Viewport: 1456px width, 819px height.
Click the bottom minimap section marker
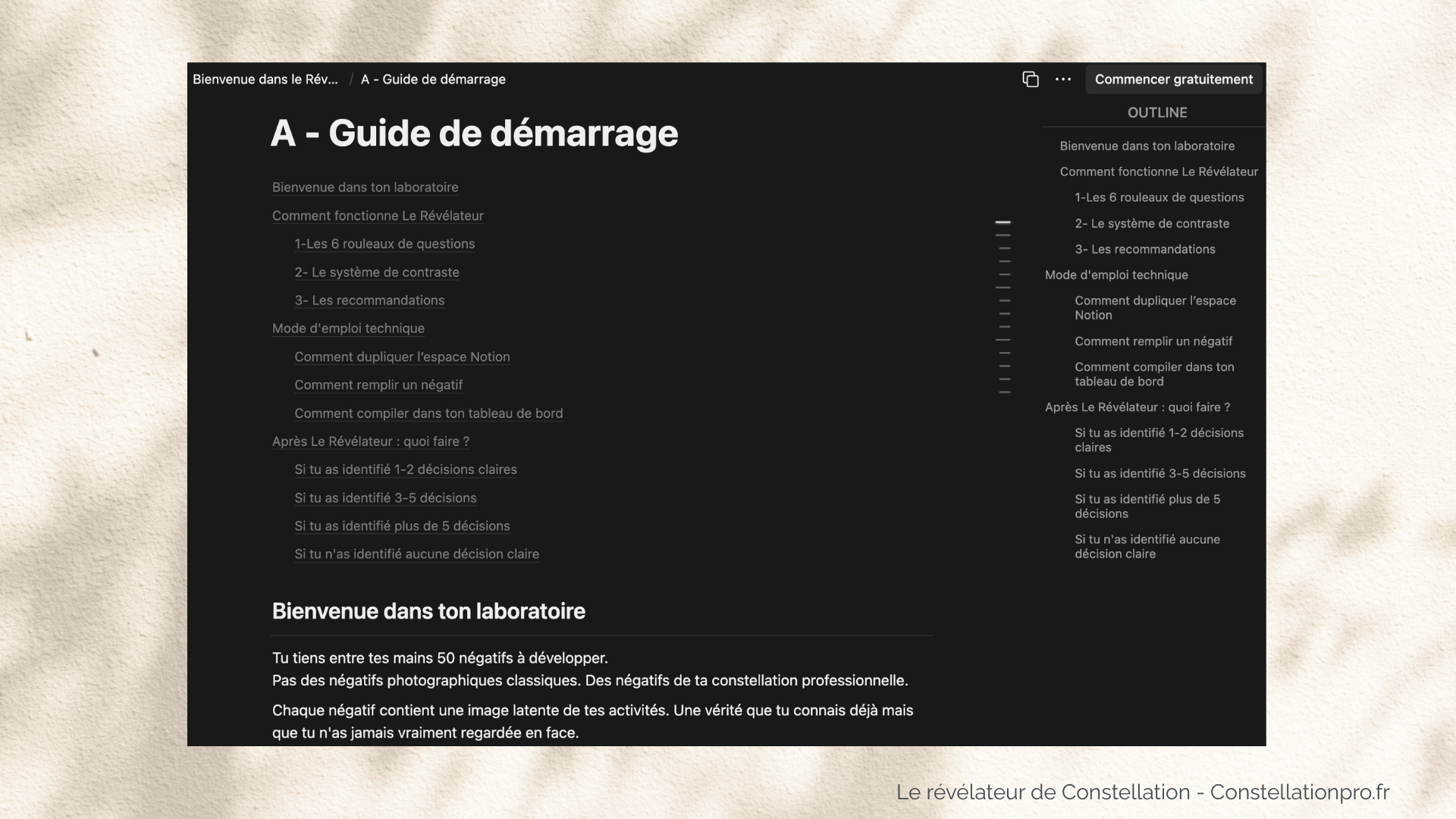tap(1005, 392)
